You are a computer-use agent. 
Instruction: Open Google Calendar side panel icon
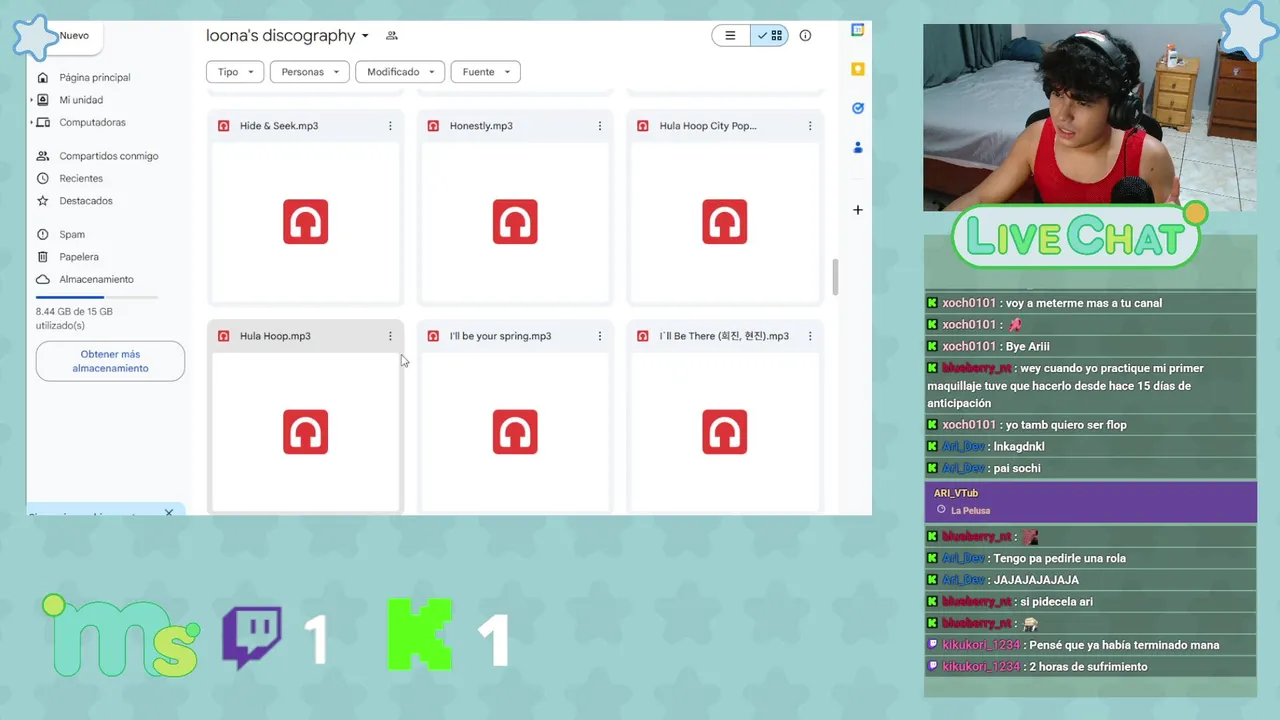857,30
